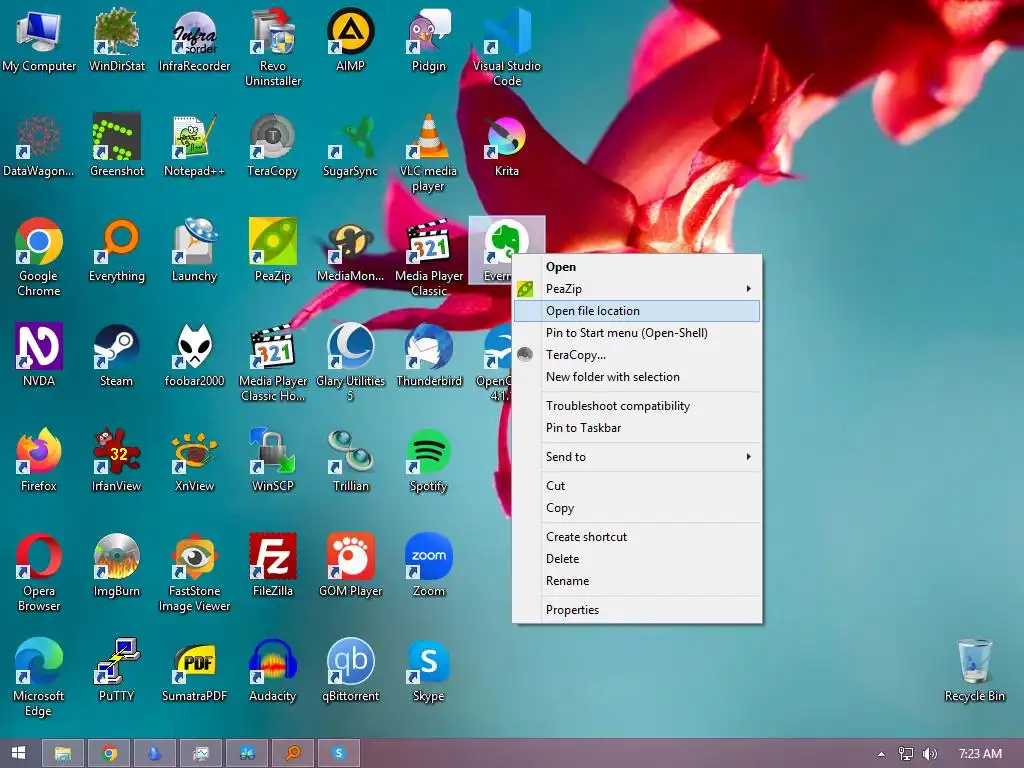This screenshot has width=1024, height=768.
Task: Select the Zoom desktop shortcut
Action: 428,565
